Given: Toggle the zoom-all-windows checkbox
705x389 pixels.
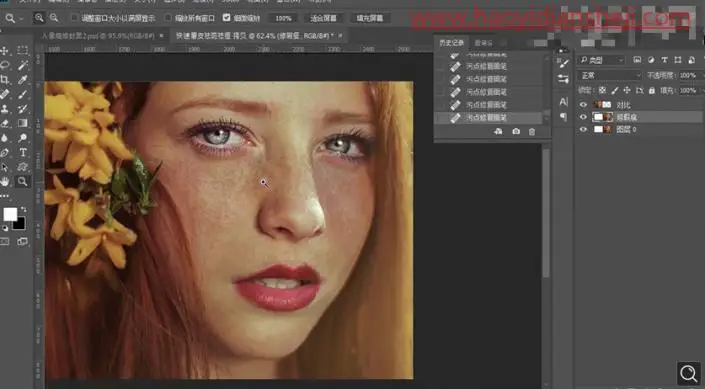Looking at the screenshot, I should click(x=168, y=18).
